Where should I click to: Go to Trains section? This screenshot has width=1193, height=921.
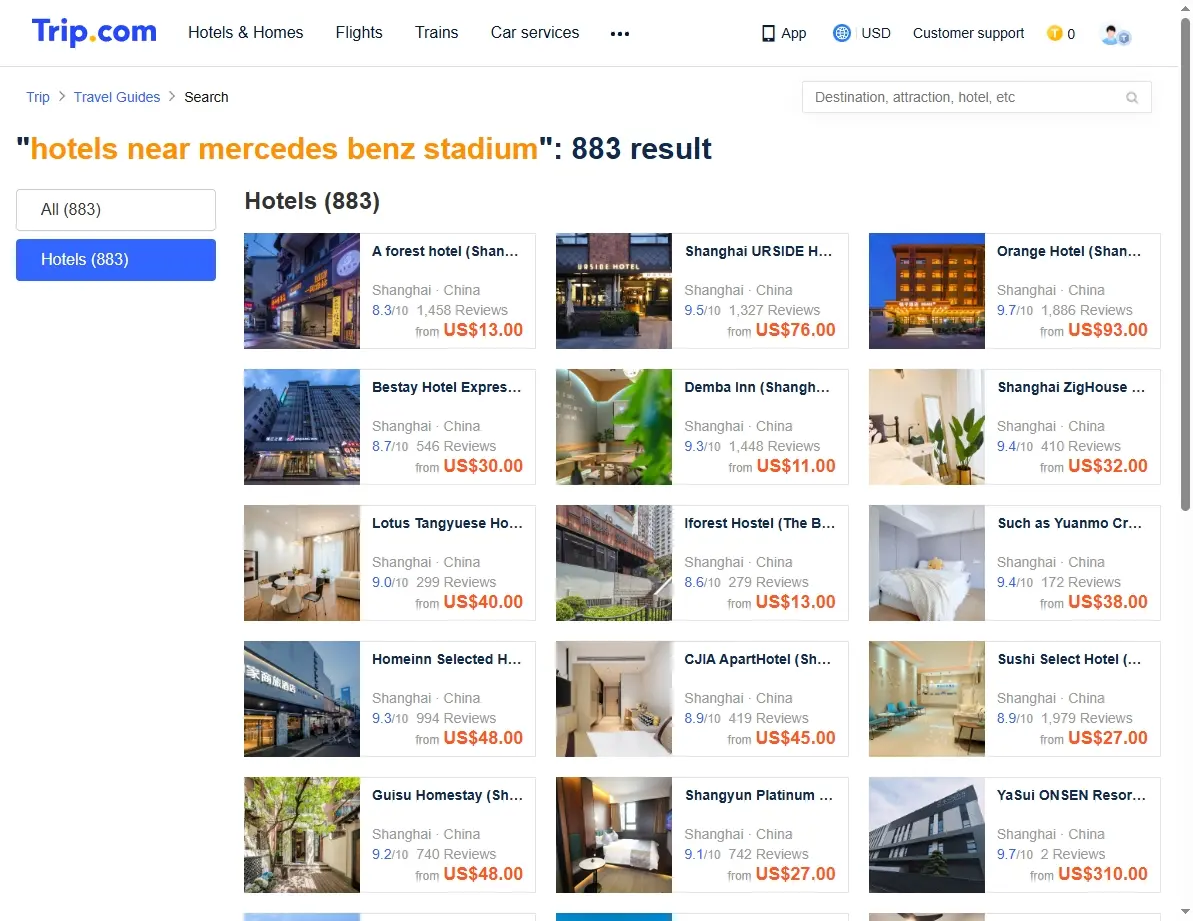tap(437, 33)
